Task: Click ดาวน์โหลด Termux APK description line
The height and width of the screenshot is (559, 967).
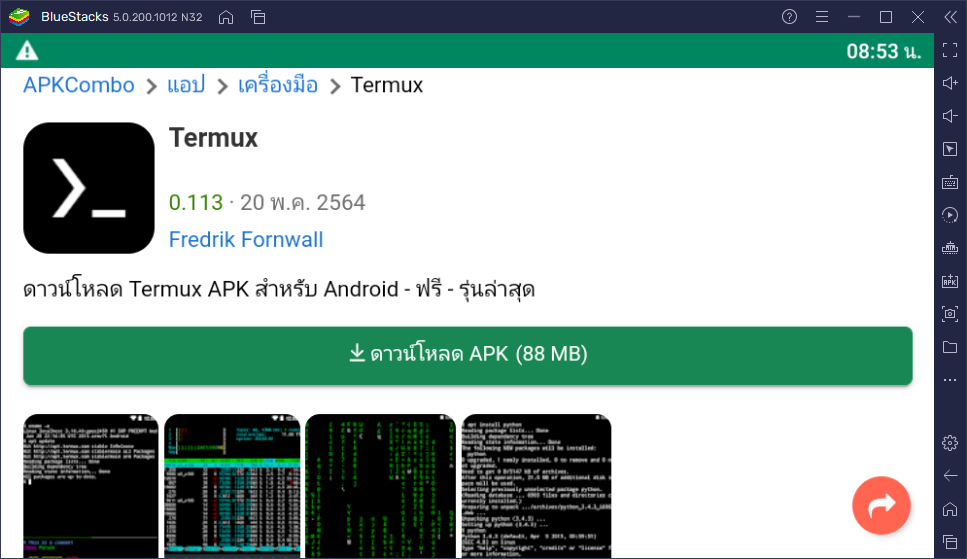Action: 279,289
